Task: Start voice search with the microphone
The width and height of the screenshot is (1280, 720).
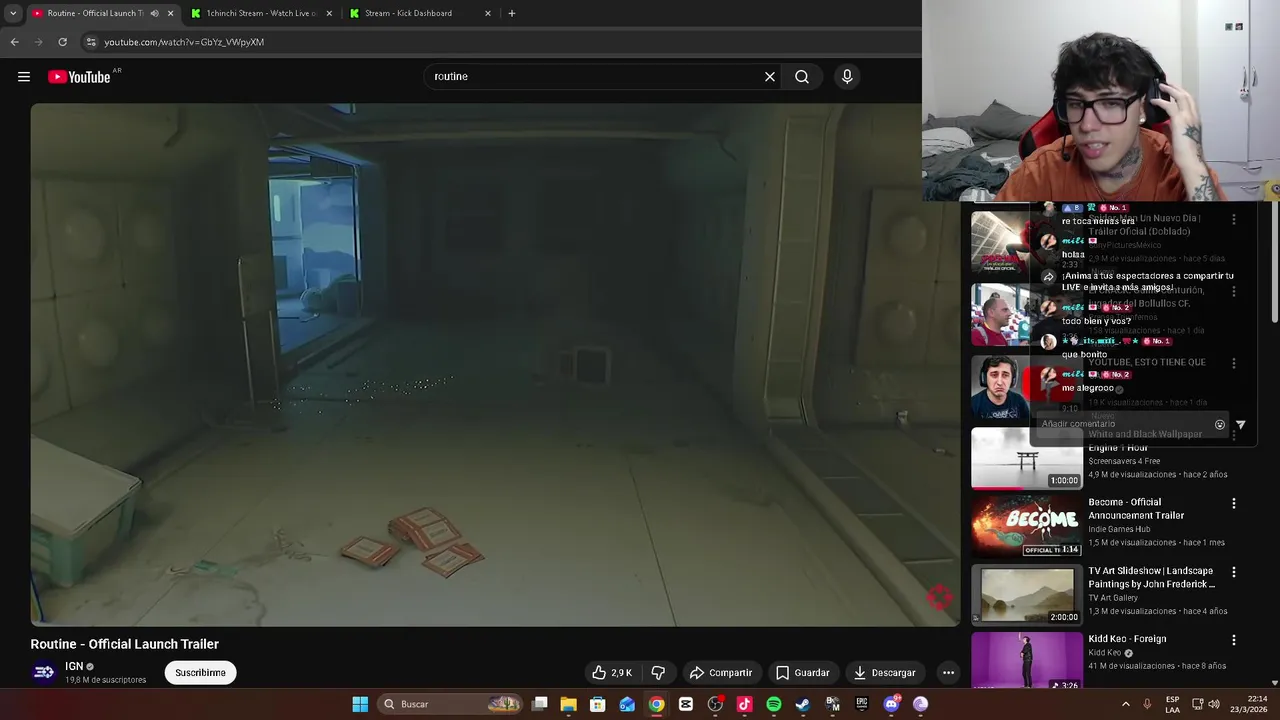Action: pos(847,76)
